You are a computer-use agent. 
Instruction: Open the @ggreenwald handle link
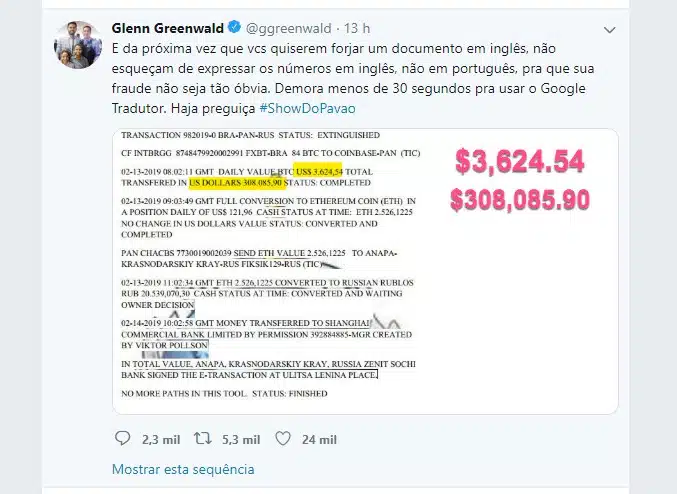(288, 28)
